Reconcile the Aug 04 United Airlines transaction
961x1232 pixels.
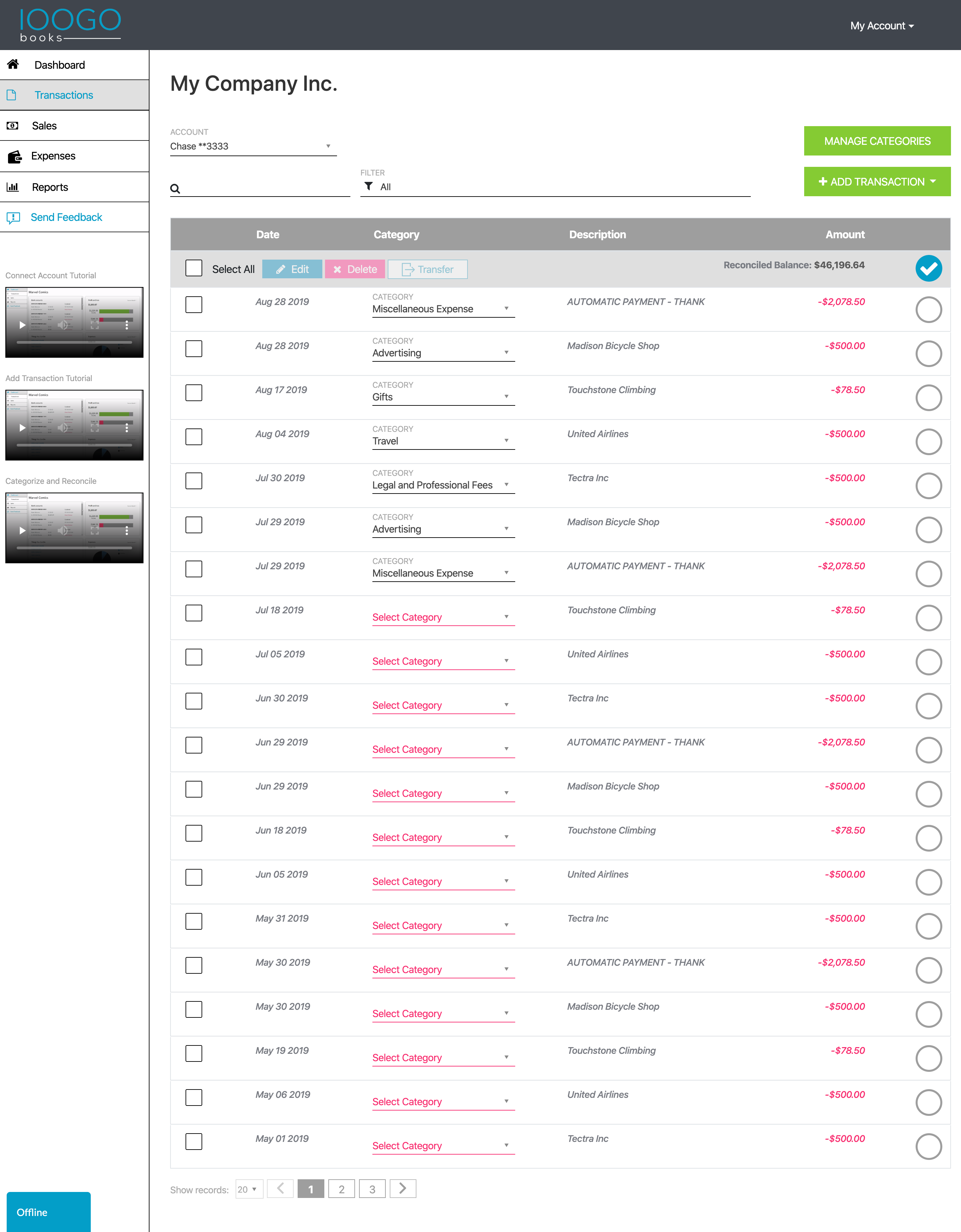(x=928, y=441)
